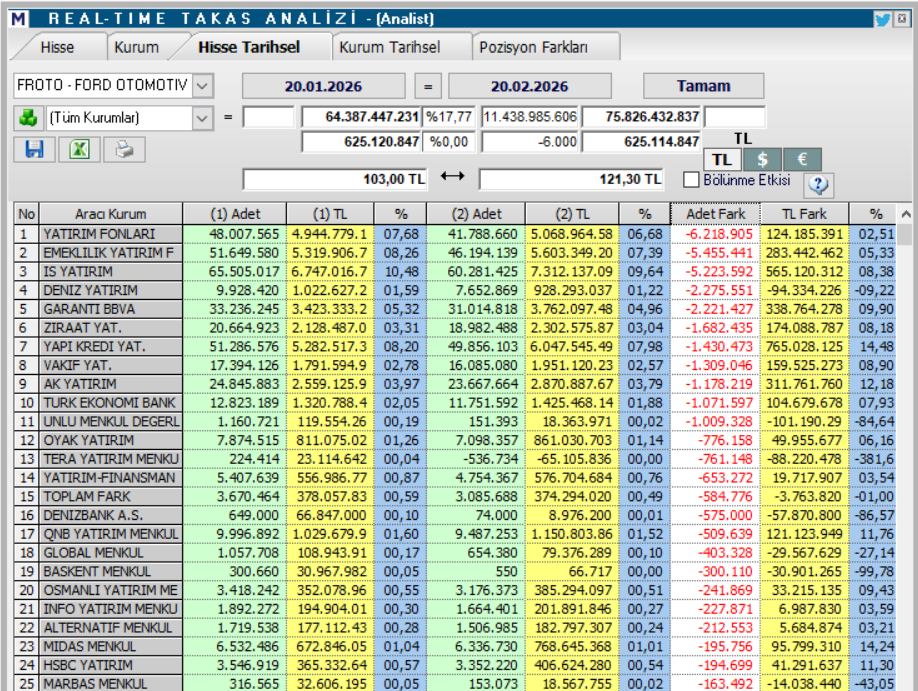Click the double-headed arrow between prices

pyautogui.click(x=453, y=177)
